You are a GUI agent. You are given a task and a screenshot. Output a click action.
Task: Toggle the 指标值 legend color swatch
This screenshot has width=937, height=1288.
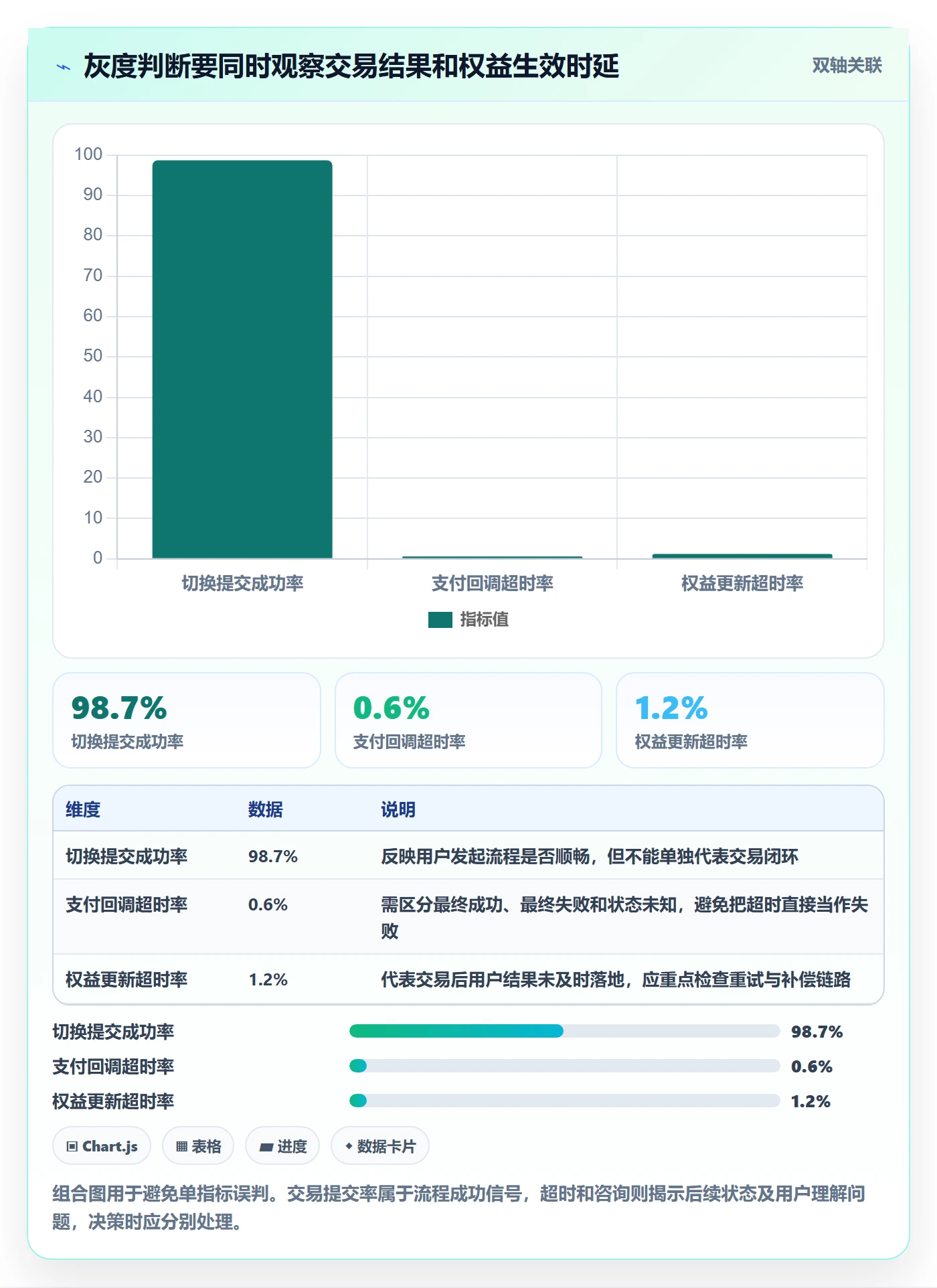coord(440,620)
